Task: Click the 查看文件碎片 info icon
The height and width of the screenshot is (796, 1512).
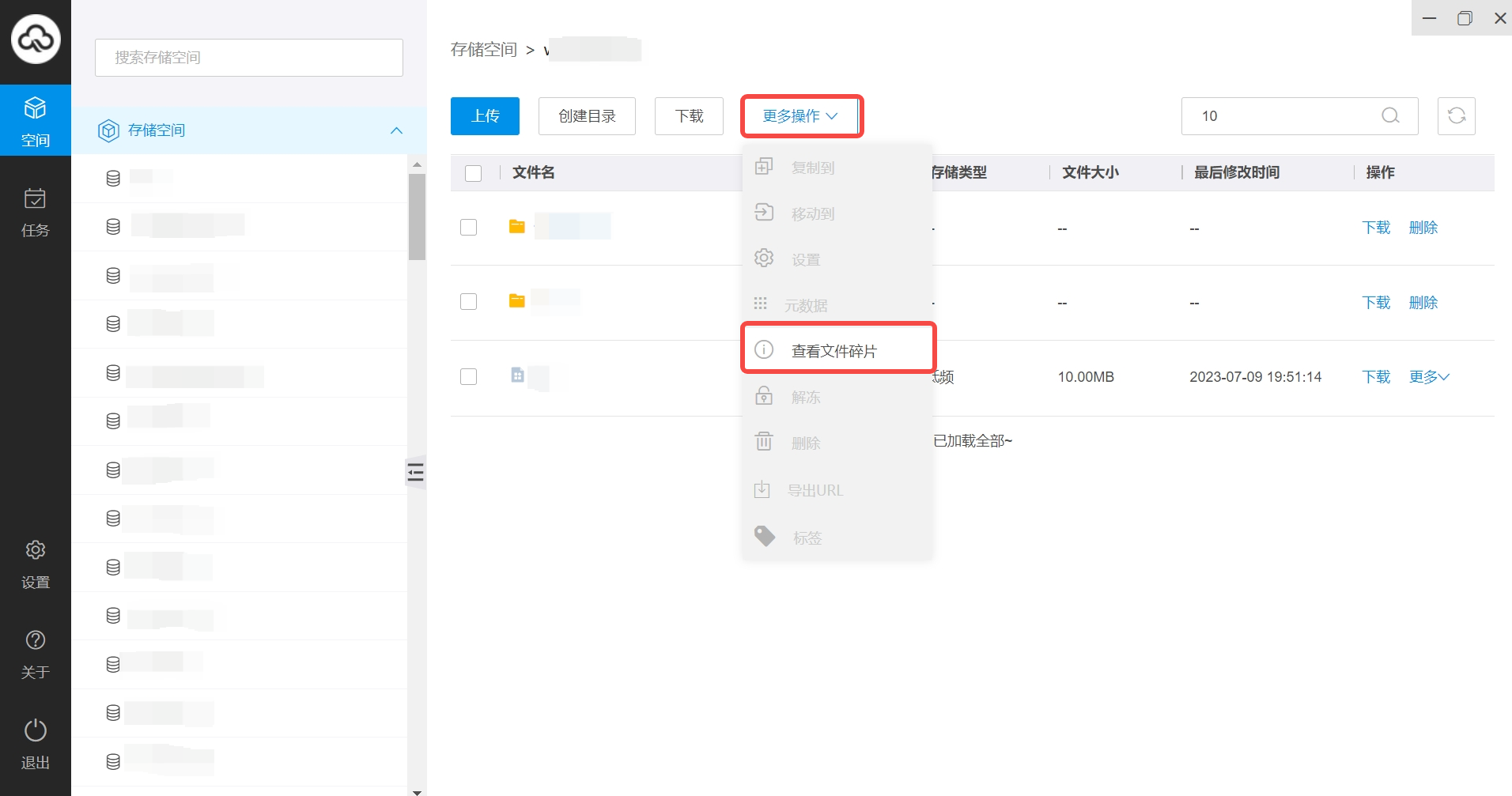Action: 764,349
